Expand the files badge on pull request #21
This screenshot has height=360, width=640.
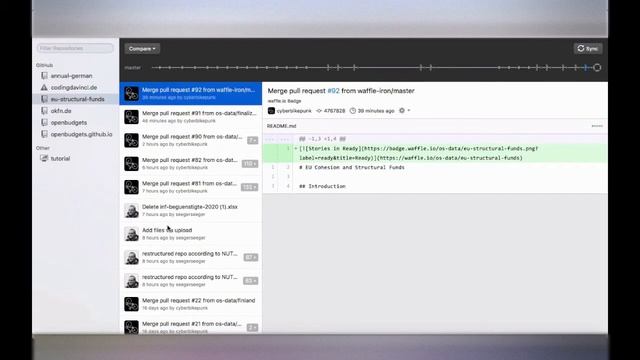click(x=253, y=327)
